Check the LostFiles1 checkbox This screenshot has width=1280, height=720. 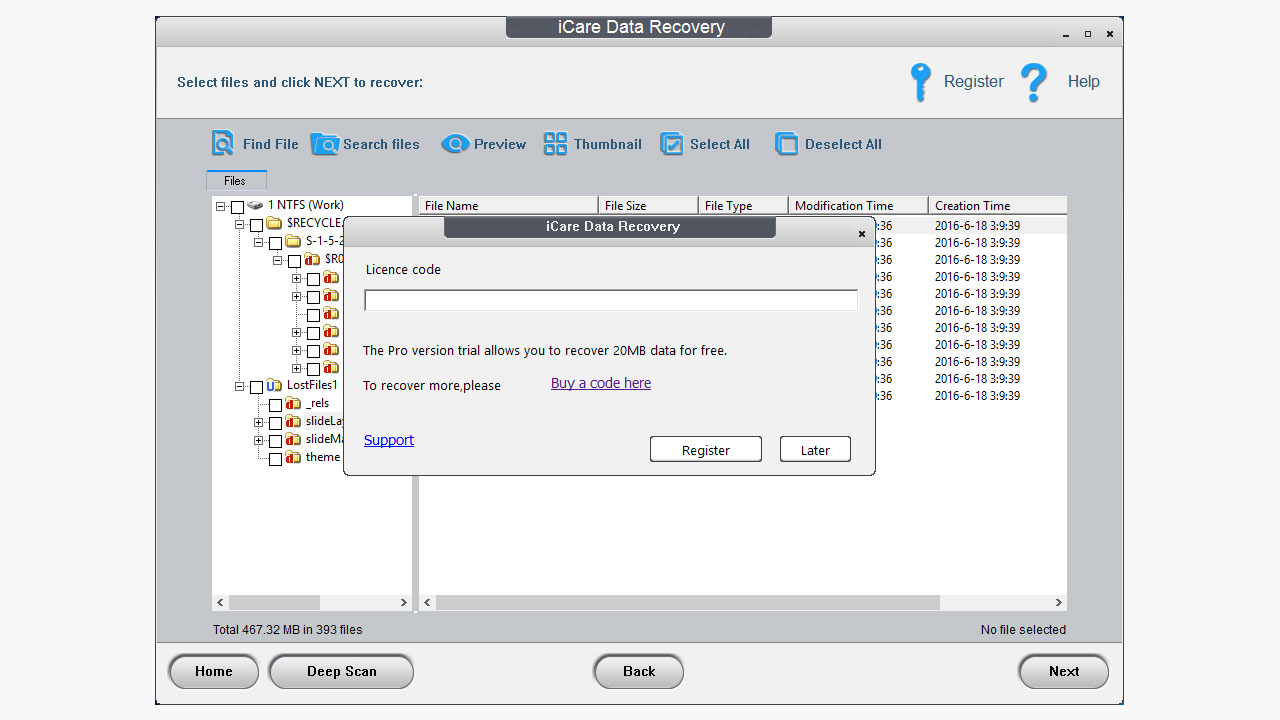coord(256,387)
